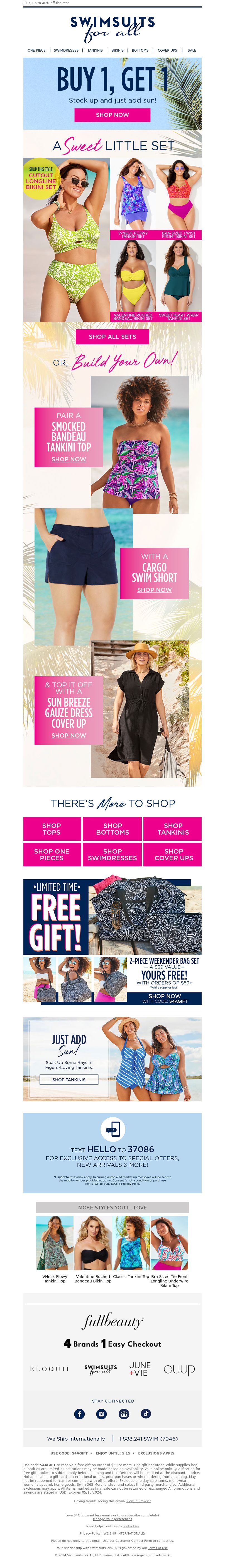Follow the Shop Now link for Cargo Swim Short

click(x=155, y=590)
